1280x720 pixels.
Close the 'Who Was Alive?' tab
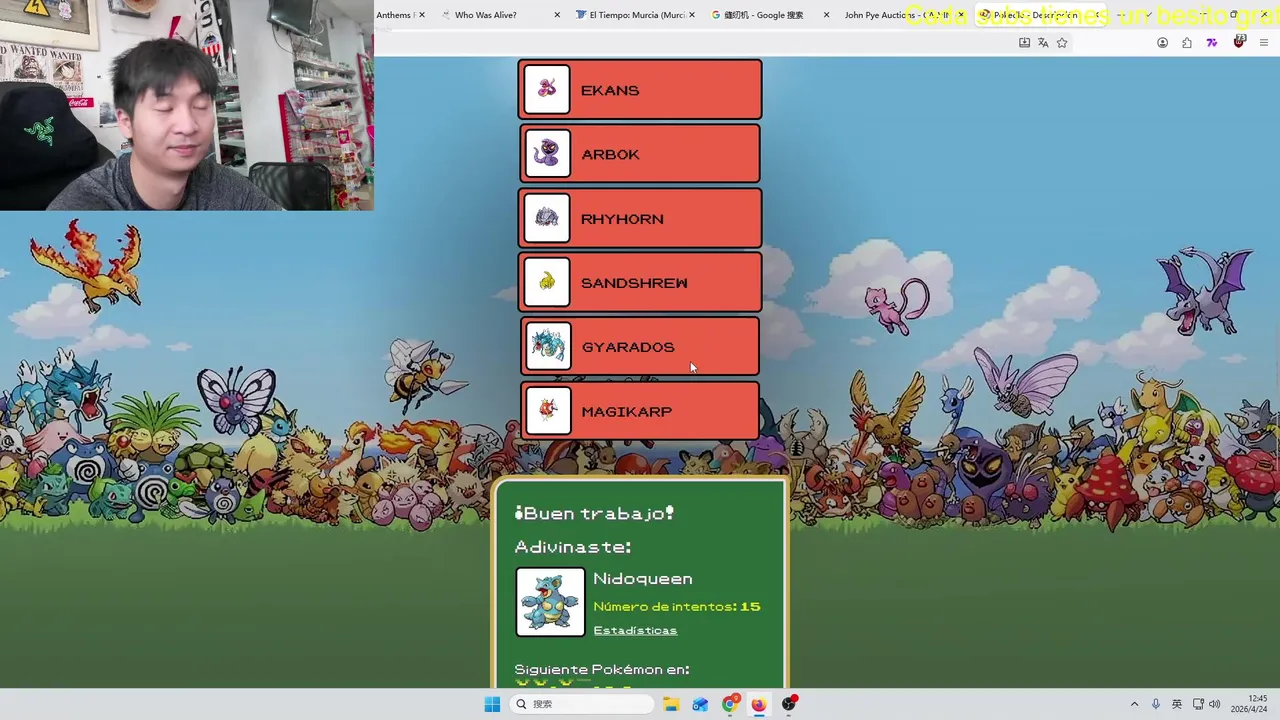pos(558,15)
